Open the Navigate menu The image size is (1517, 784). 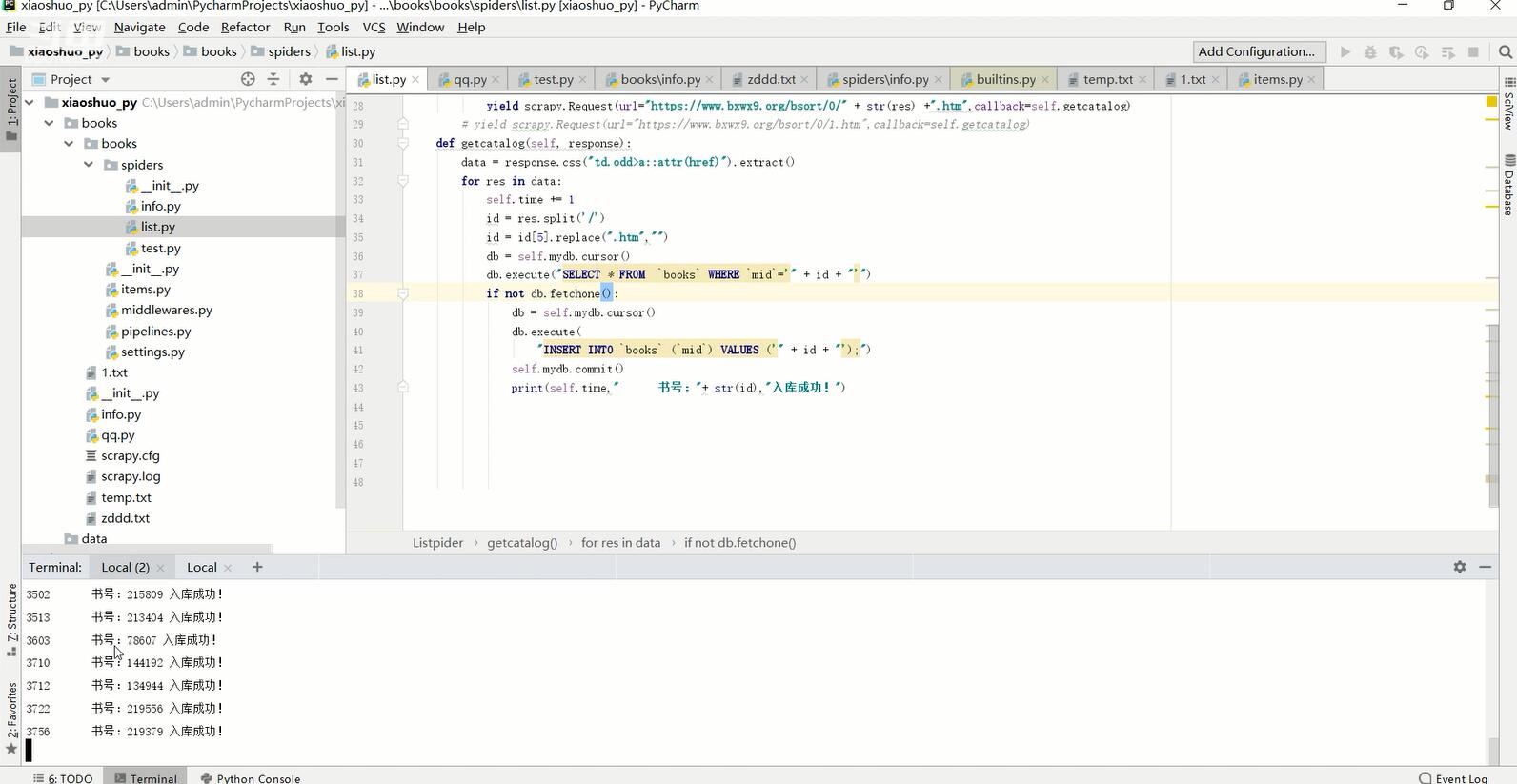[x=139, y=27]
